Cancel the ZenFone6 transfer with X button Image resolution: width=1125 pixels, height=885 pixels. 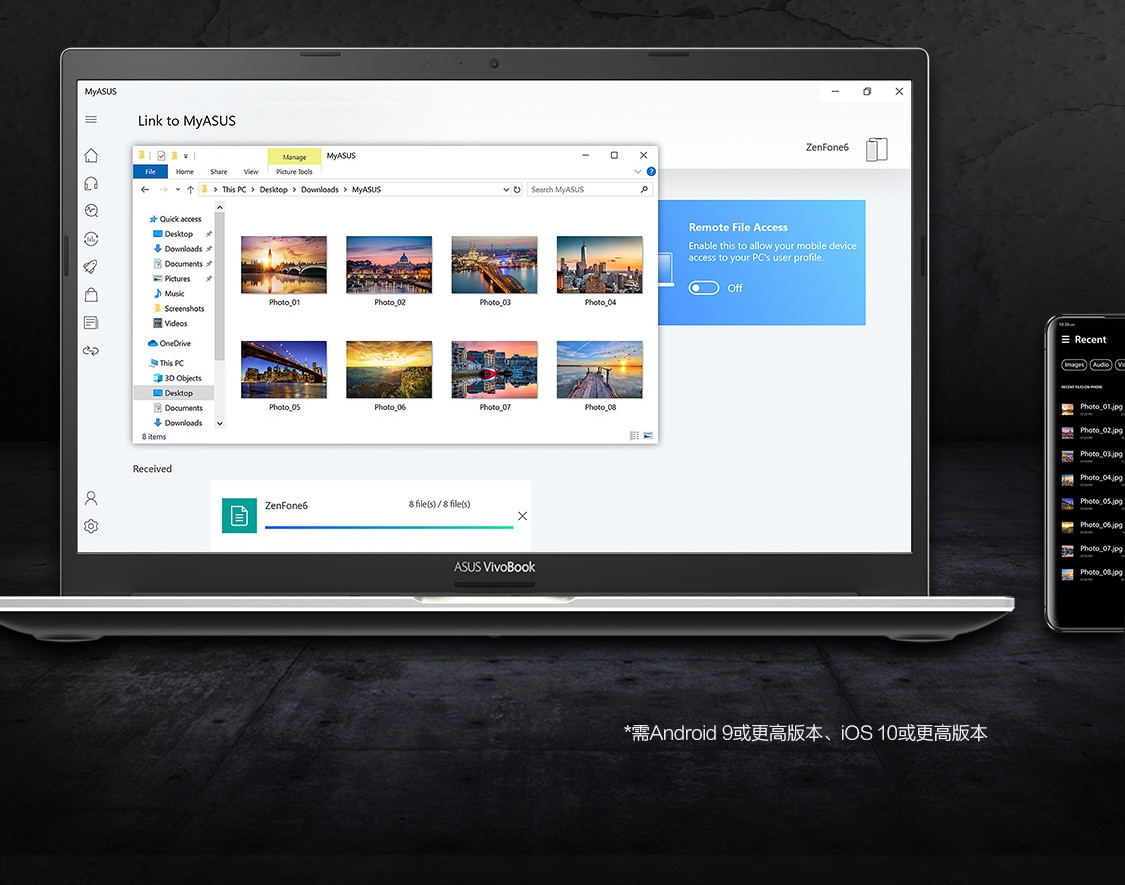522,516
